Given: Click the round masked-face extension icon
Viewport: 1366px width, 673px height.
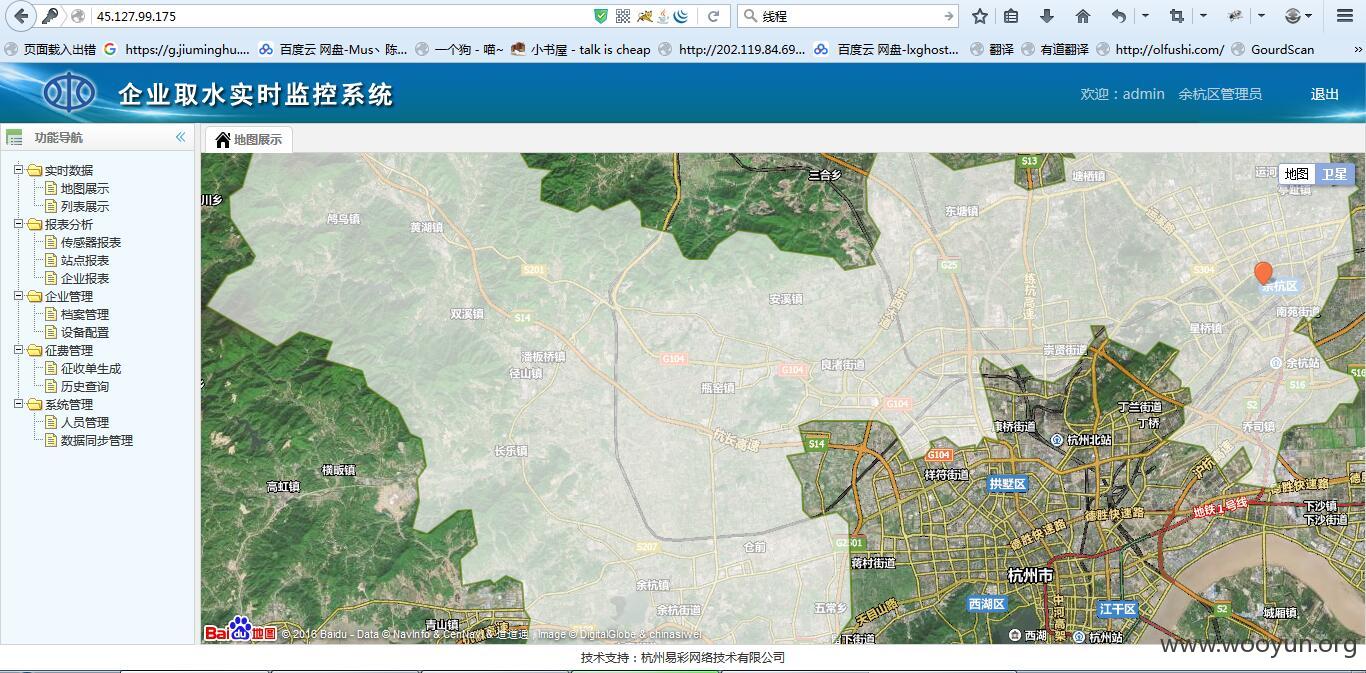Looking at the screenshot, I should 1293,16.
